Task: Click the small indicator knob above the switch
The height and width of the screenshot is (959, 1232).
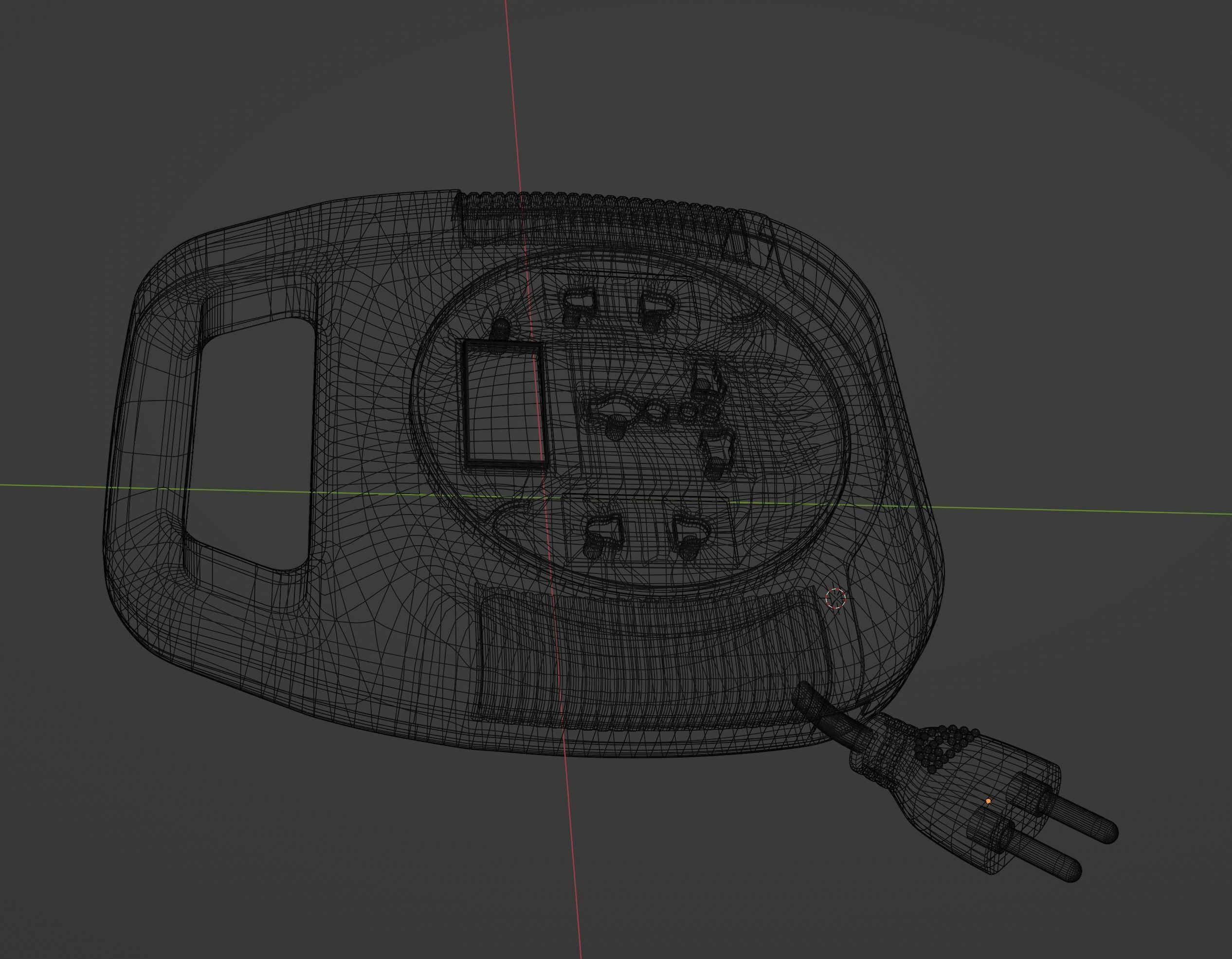Action: (501, 329)
